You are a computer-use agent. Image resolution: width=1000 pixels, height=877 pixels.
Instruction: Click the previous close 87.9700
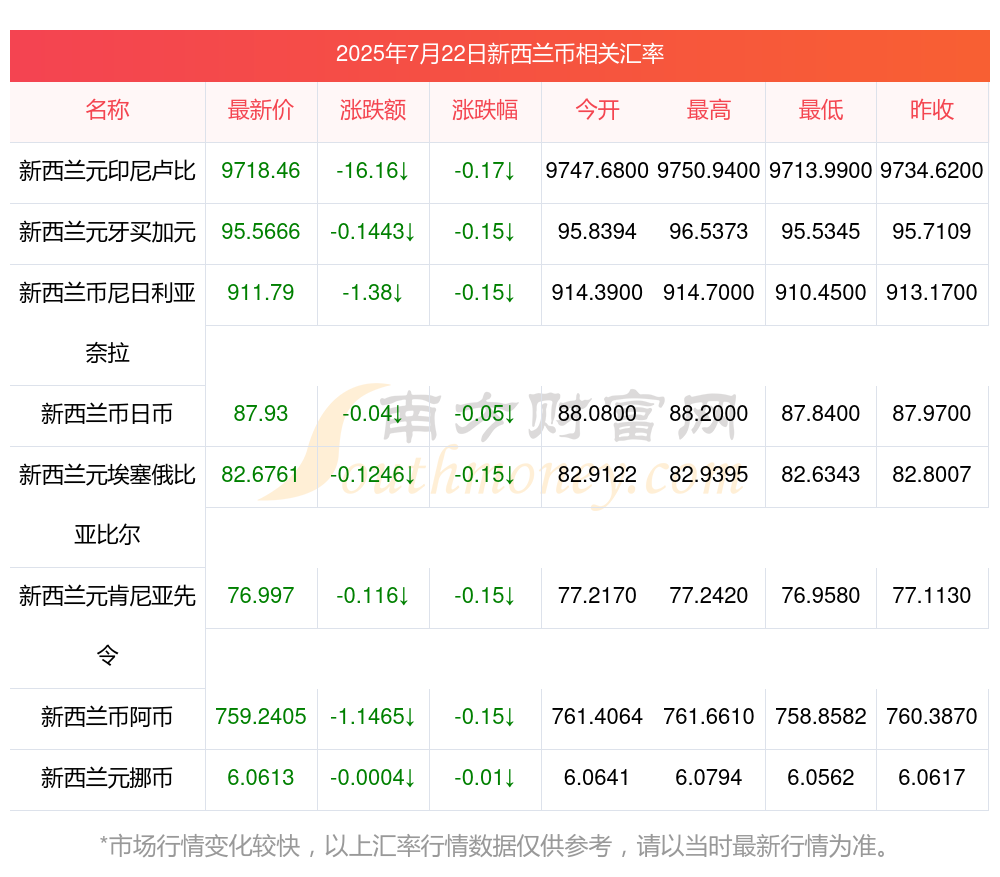tap(932, 413)
